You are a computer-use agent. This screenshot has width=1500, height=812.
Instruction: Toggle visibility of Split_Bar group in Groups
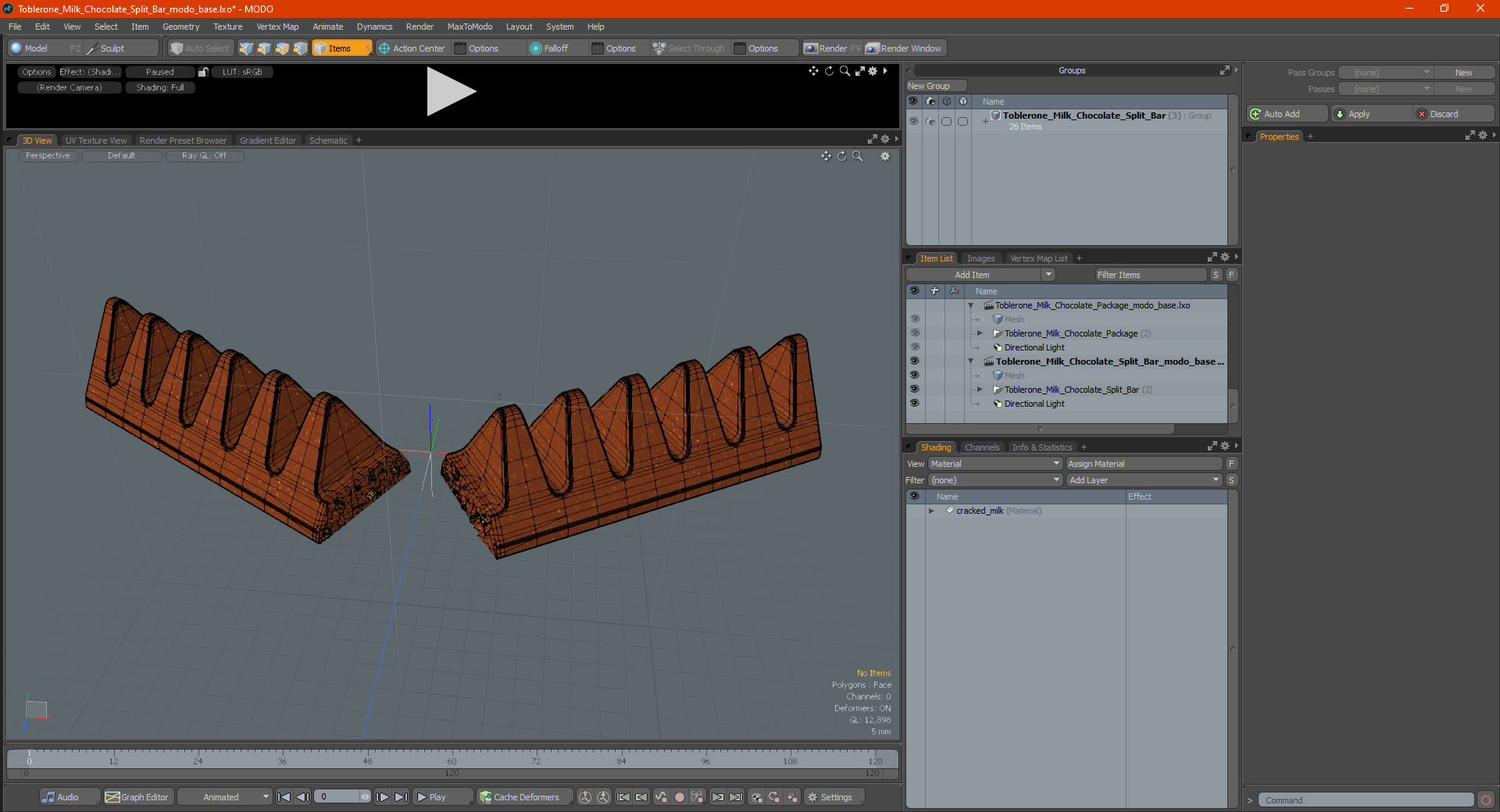point(913,121)
